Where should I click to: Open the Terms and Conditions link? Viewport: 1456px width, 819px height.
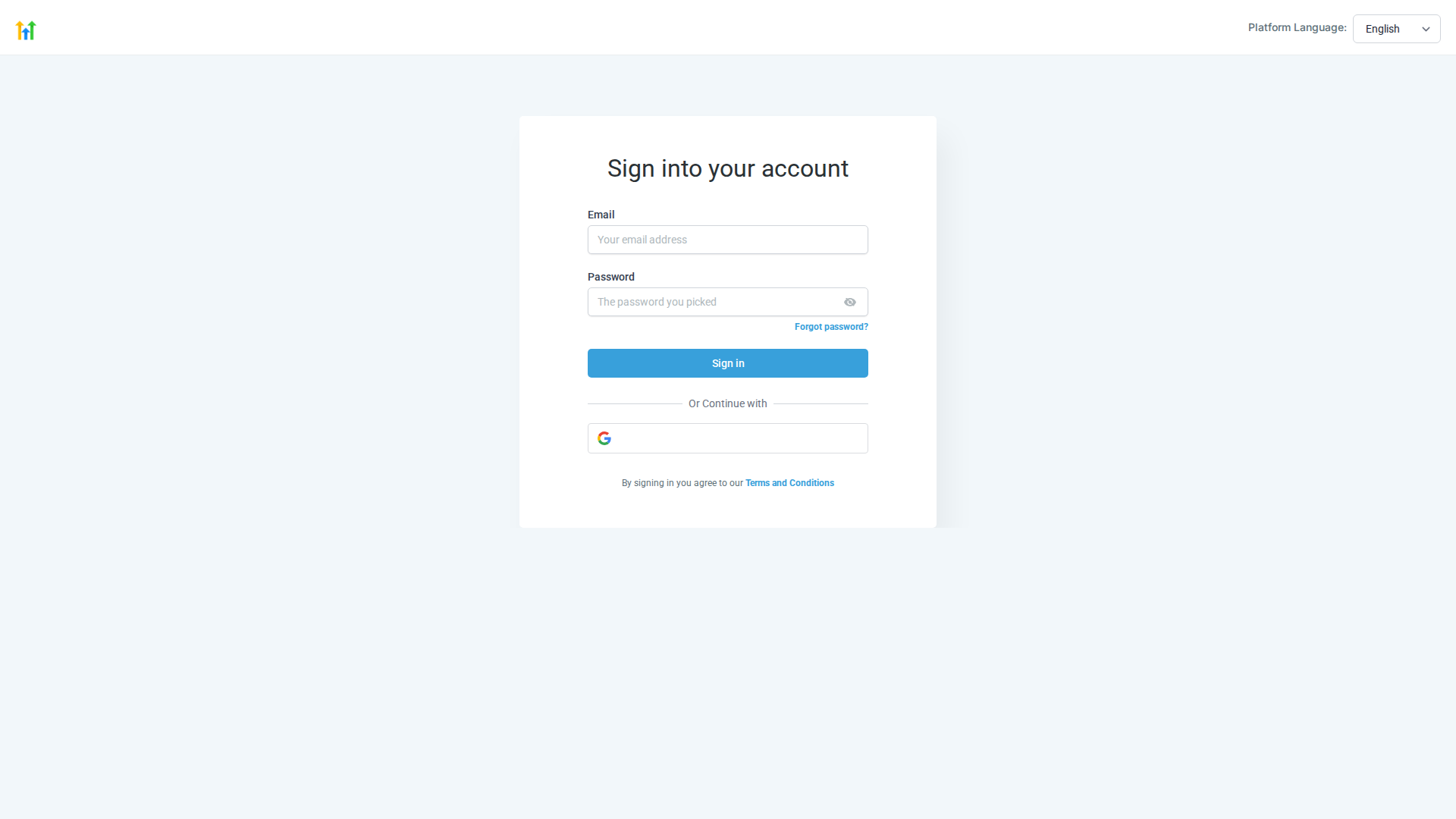789,483
